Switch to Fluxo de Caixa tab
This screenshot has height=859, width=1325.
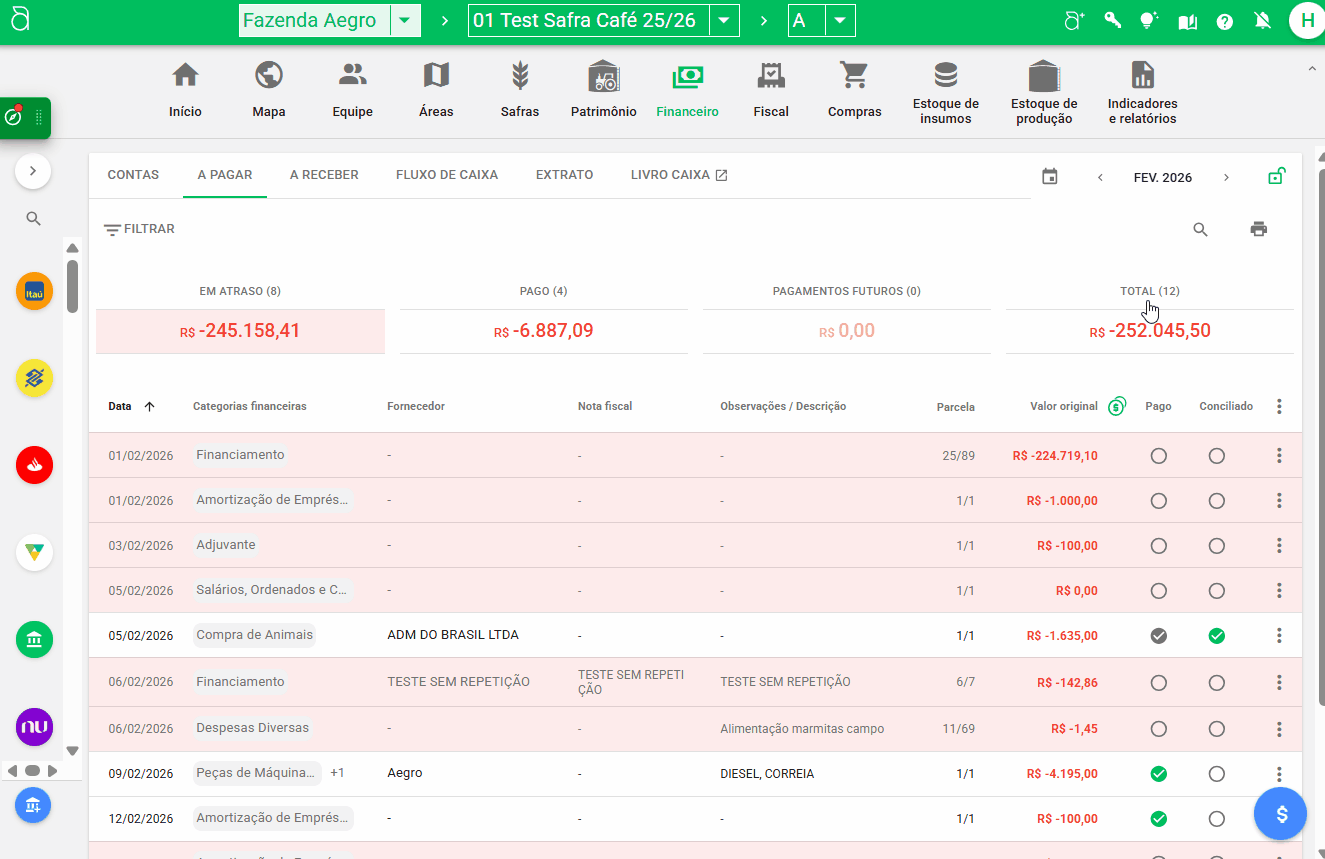click(446, 175)
